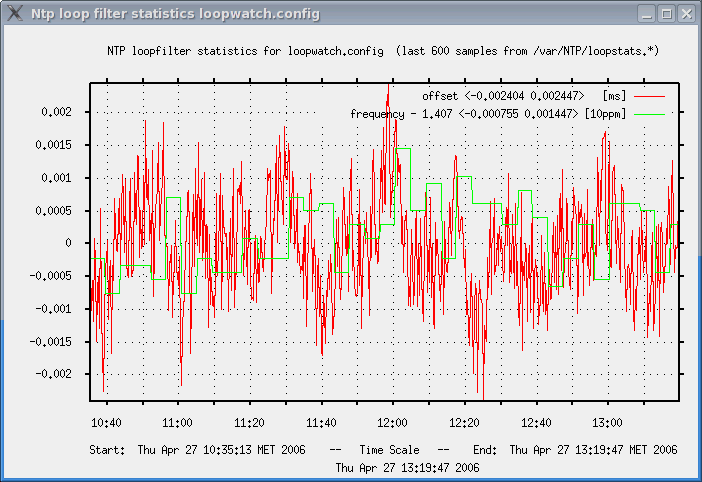Click the '[ms]' unit label in legend
This screenshot has height=482, width=702.
pyautogui.click(x=614, y=96)
